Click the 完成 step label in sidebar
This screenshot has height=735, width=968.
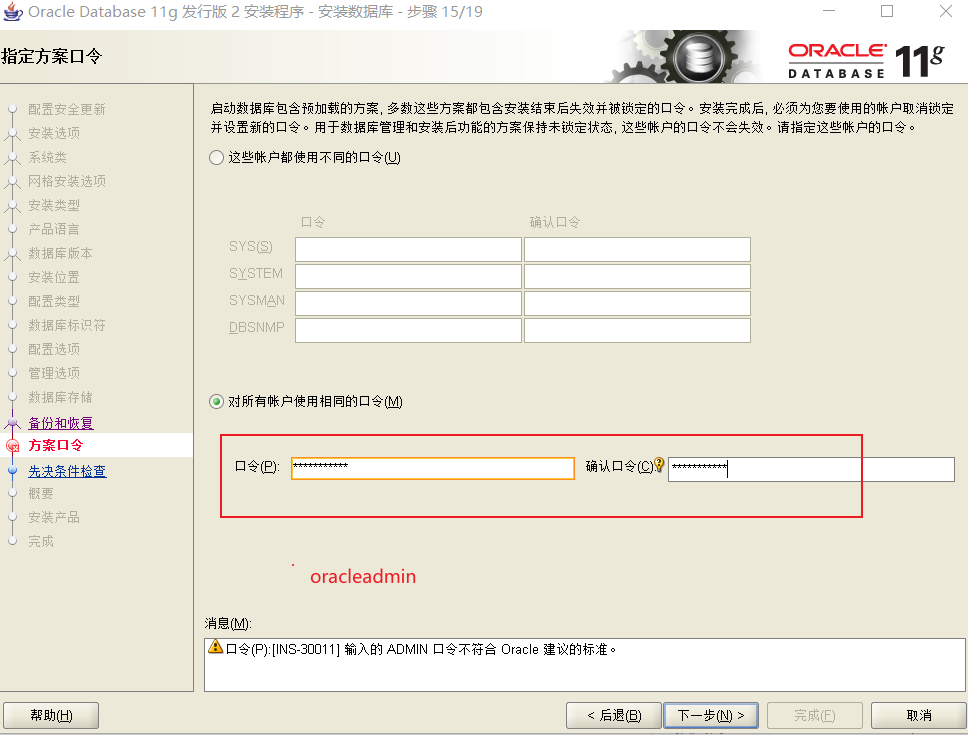pyautogui.click(x=41, y=542)
